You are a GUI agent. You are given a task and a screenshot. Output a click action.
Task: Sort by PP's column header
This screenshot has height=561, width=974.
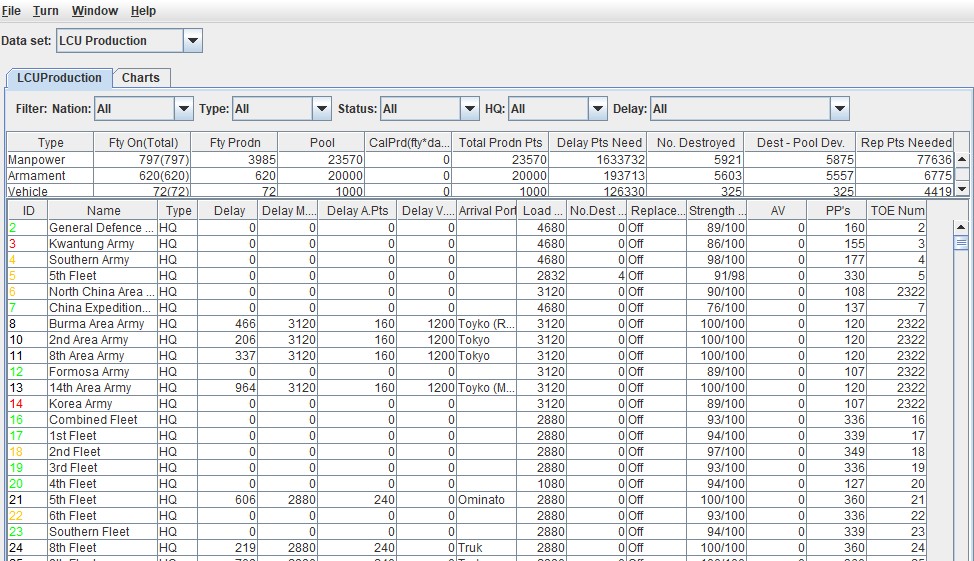point(837,211)
